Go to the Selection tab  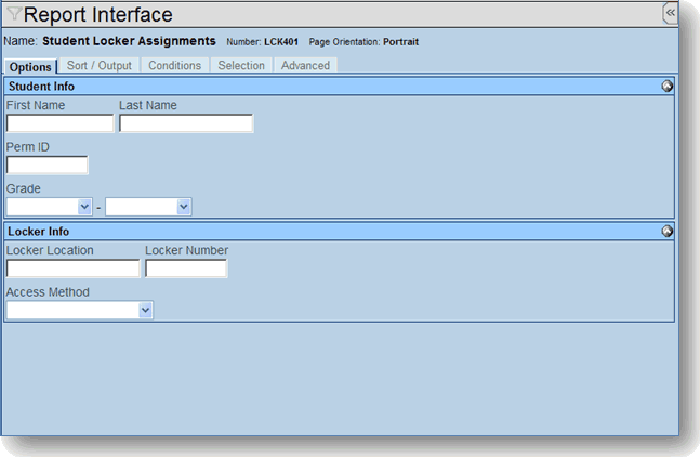pyautogui.click(x=241, y=66)
